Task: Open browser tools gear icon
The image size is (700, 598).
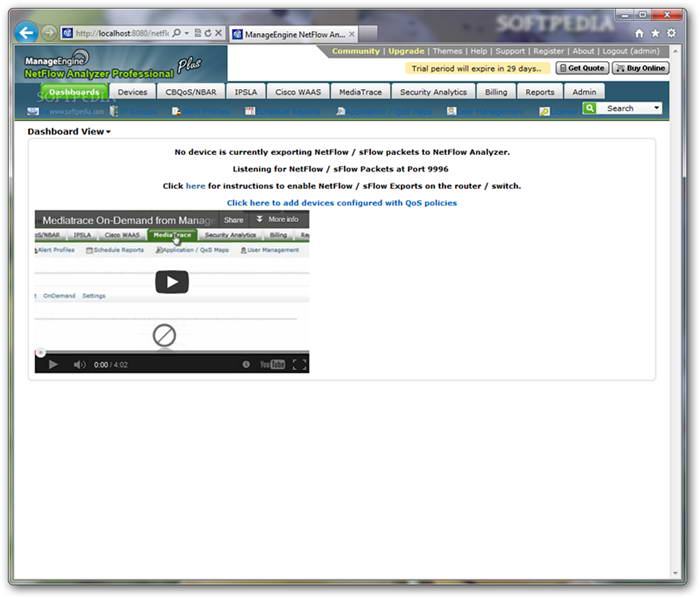Action: coord(671,33)
